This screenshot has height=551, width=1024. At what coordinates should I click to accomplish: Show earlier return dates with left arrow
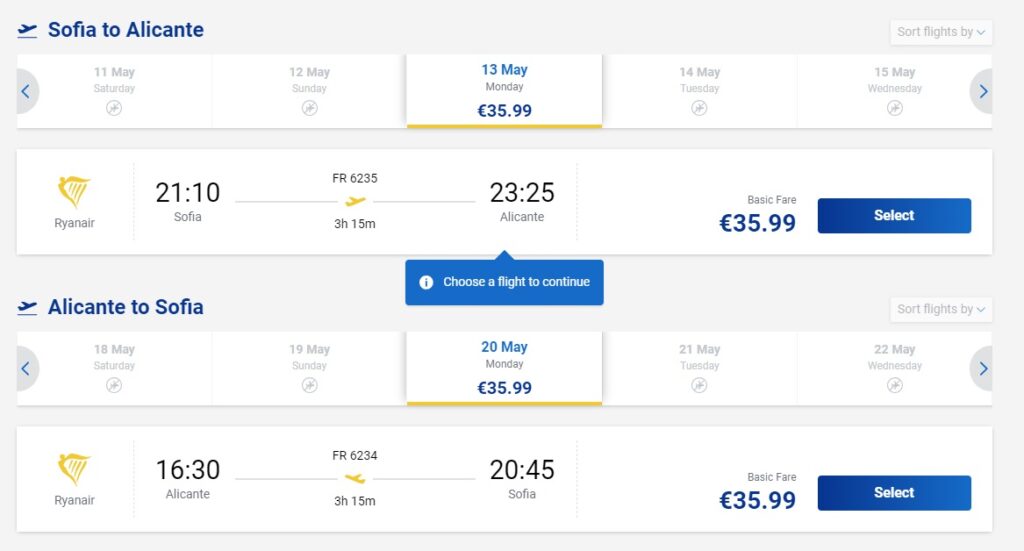(x=26, y=368)
